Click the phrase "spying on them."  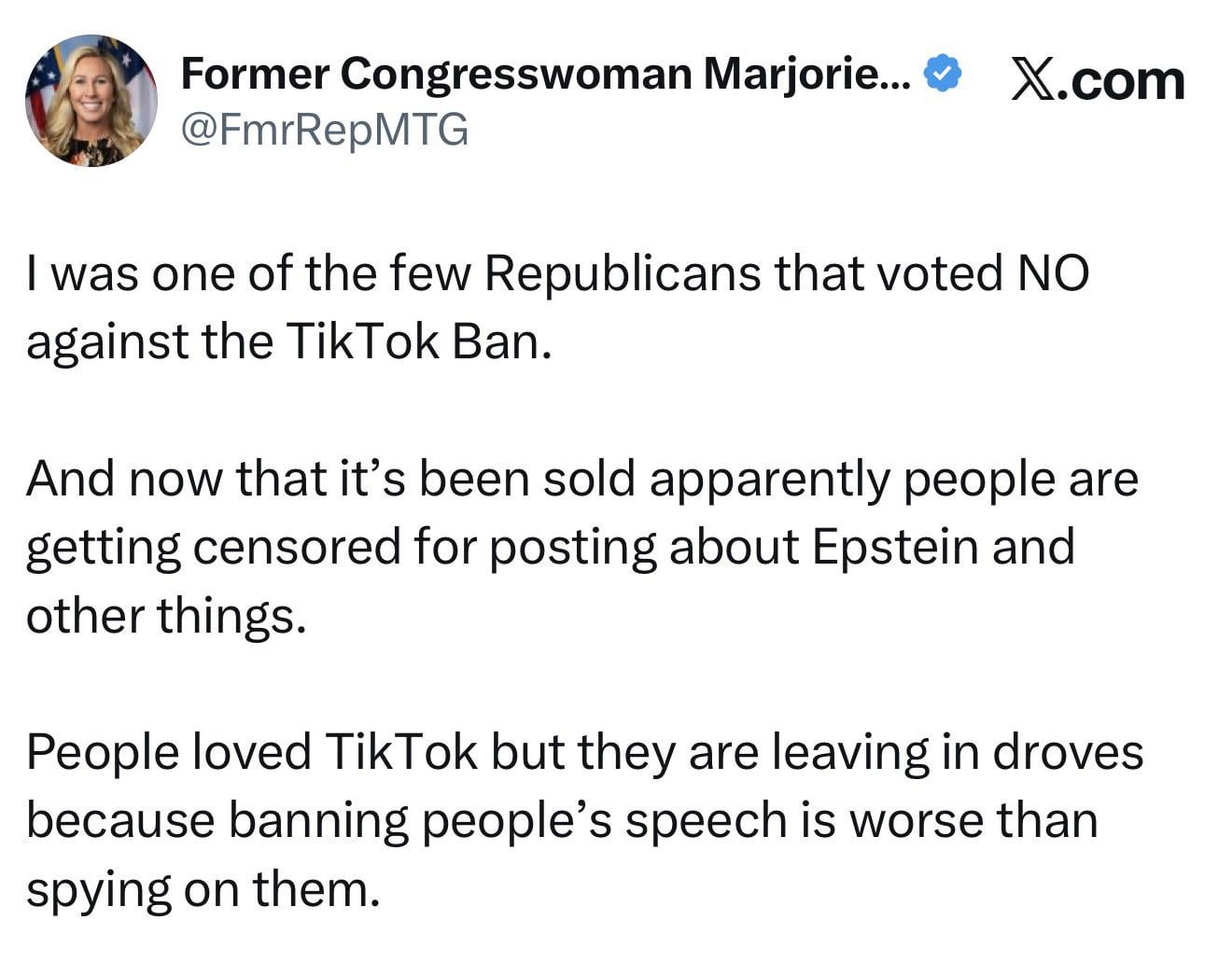click(x=203, y=889)
